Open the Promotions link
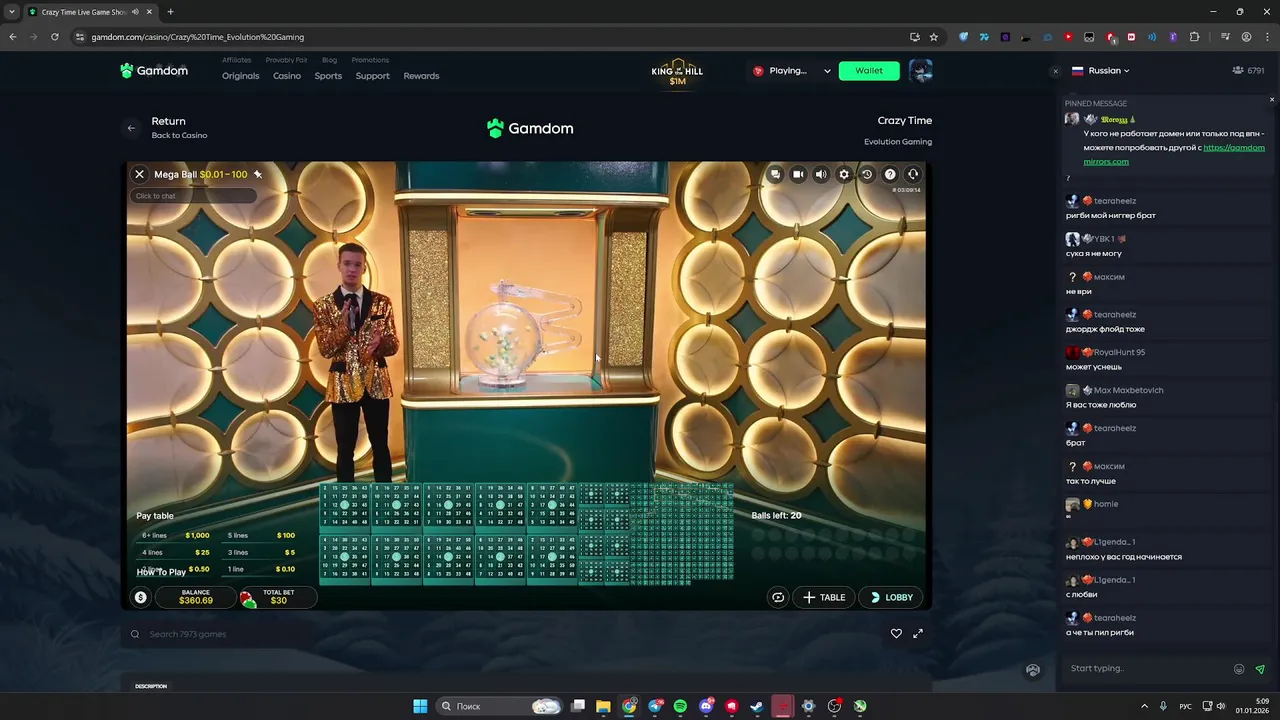This screenshot has width=1280, height=720. [x=370, y=60]
